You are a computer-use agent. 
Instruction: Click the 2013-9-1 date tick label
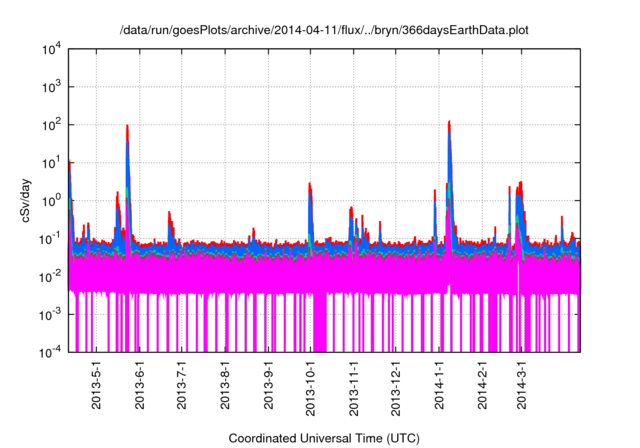268,385
